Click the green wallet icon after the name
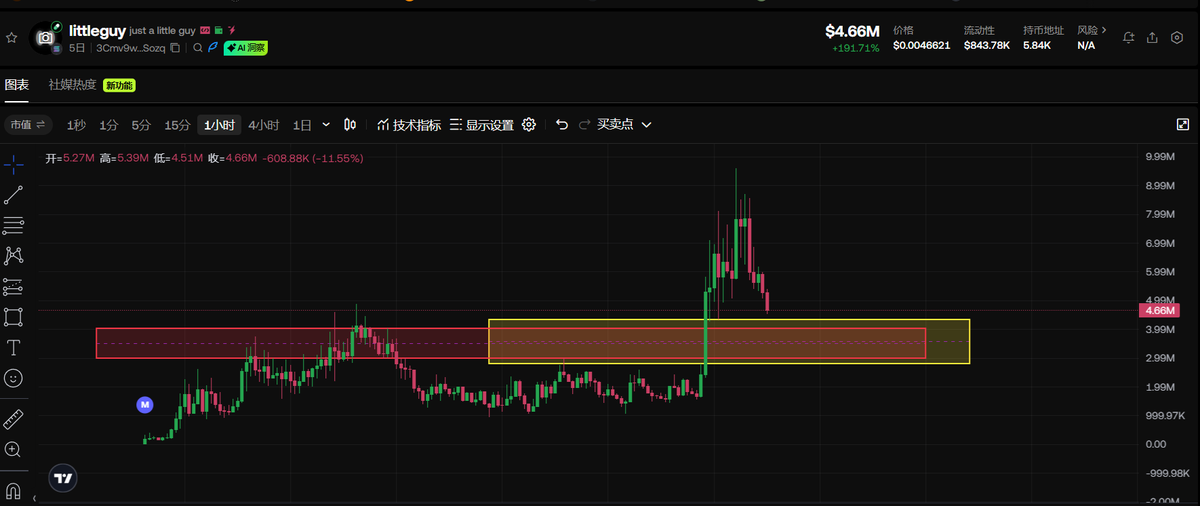 click(218, 31)
